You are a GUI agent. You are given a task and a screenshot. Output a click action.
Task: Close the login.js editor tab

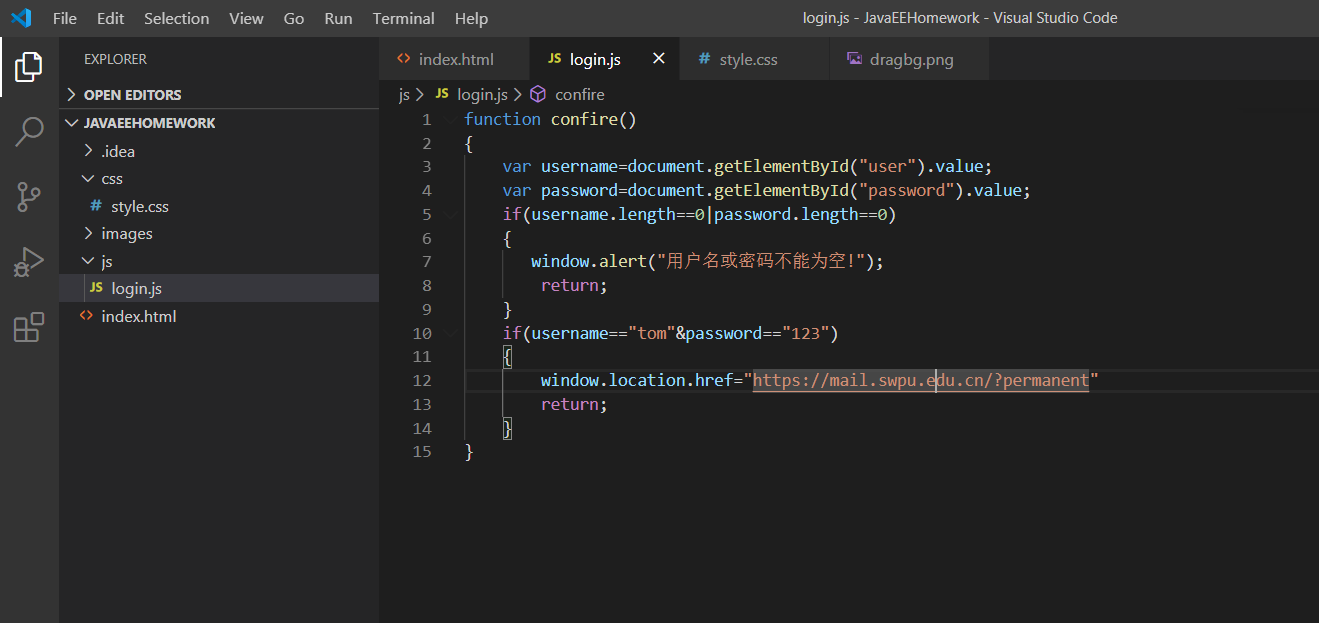659,59
